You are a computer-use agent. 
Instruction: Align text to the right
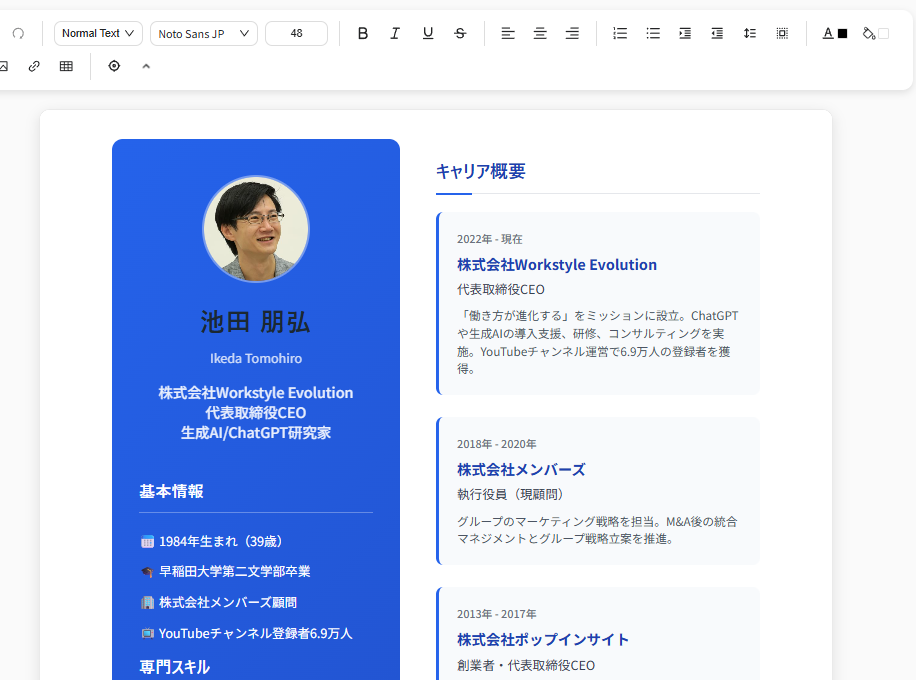coord(572,33)
